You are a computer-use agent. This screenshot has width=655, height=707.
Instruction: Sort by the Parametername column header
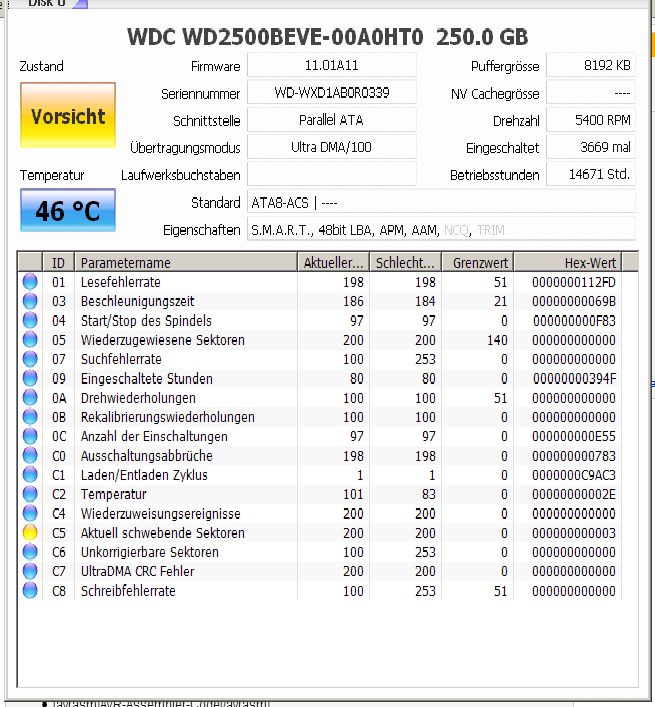click(x=186, y=262)
